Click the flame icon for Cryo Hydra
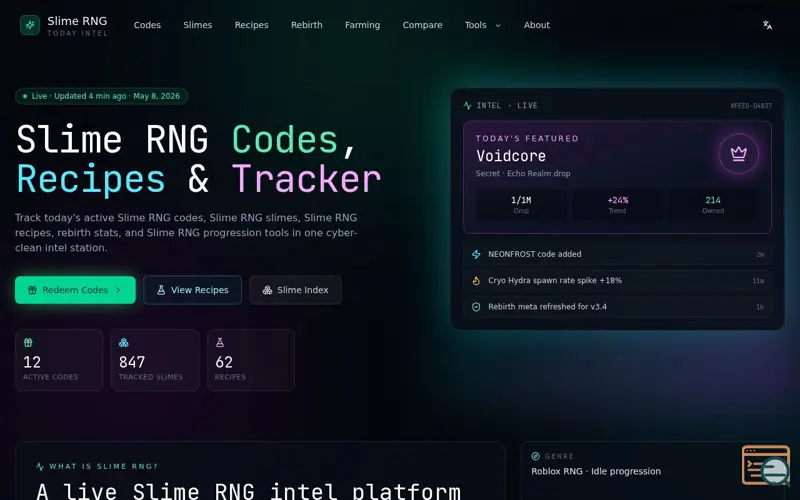This screenshot has height=500, width=800. (x=476, y=281)
